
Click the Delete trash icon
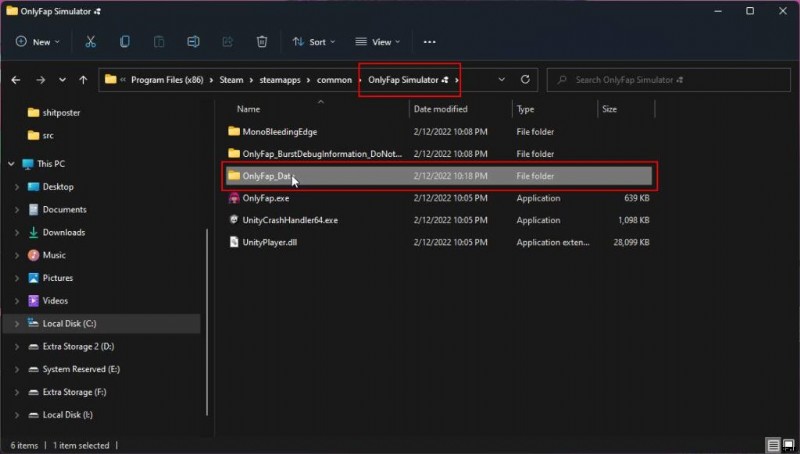click(262, 42)
